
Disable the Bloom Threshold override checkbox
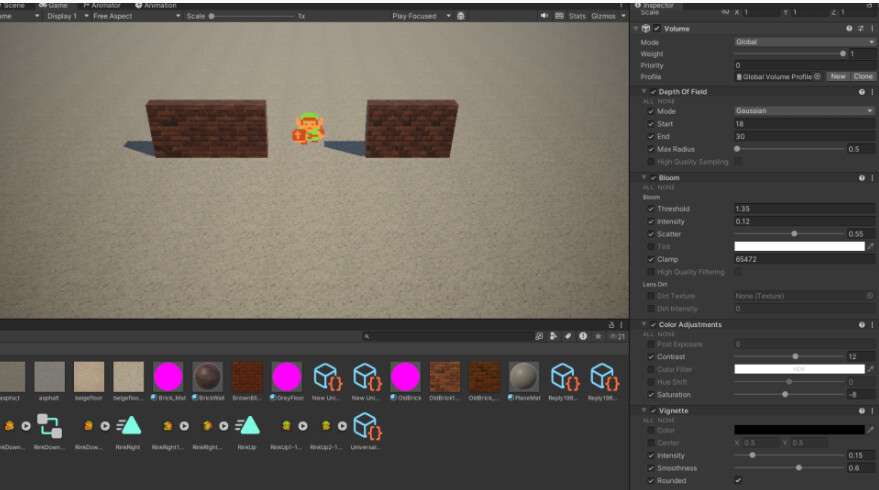click(652, 209)
